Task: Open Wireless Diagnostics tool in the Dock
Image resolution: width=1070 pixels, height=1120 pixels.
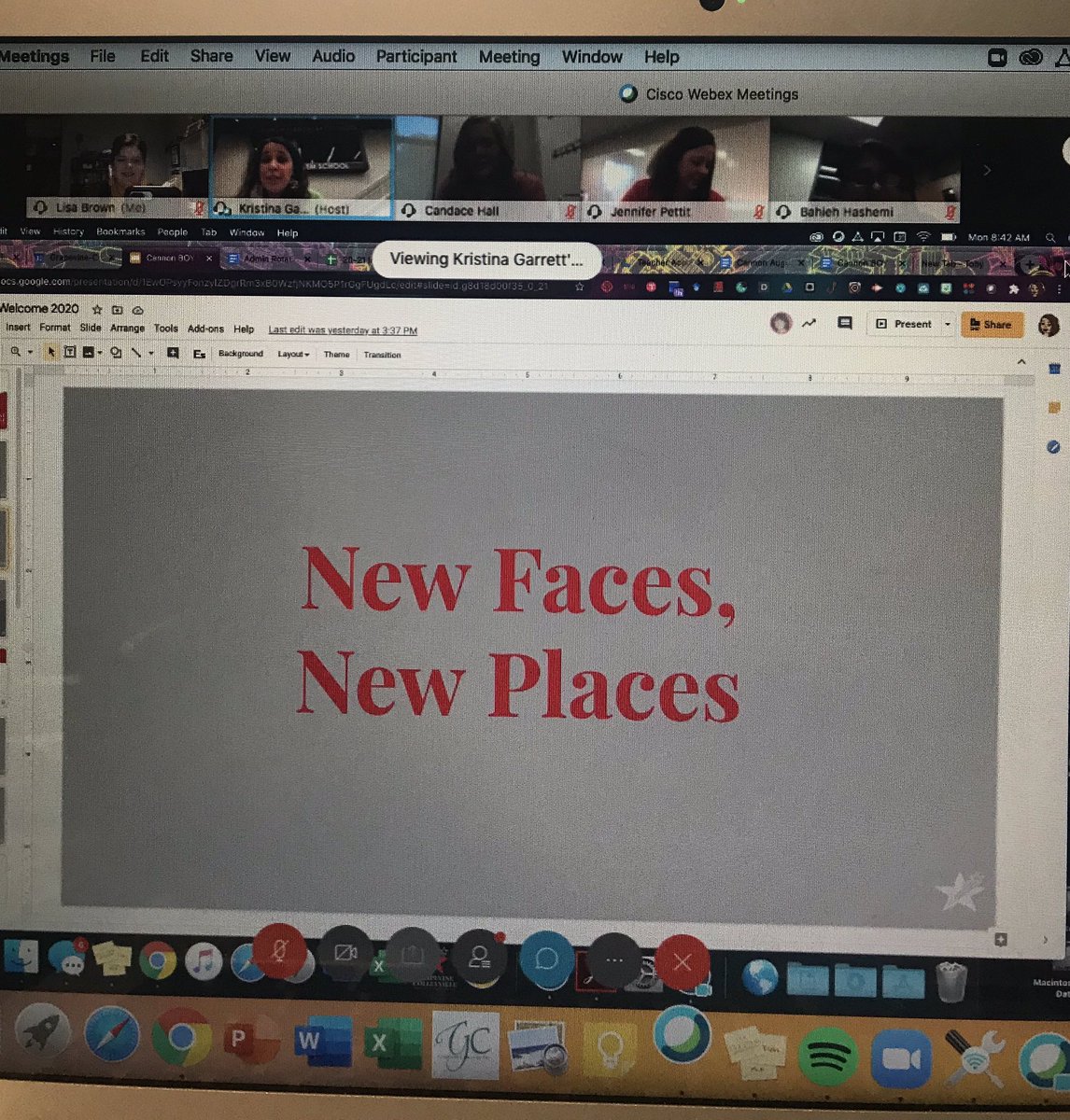Action: [974, 1059]
